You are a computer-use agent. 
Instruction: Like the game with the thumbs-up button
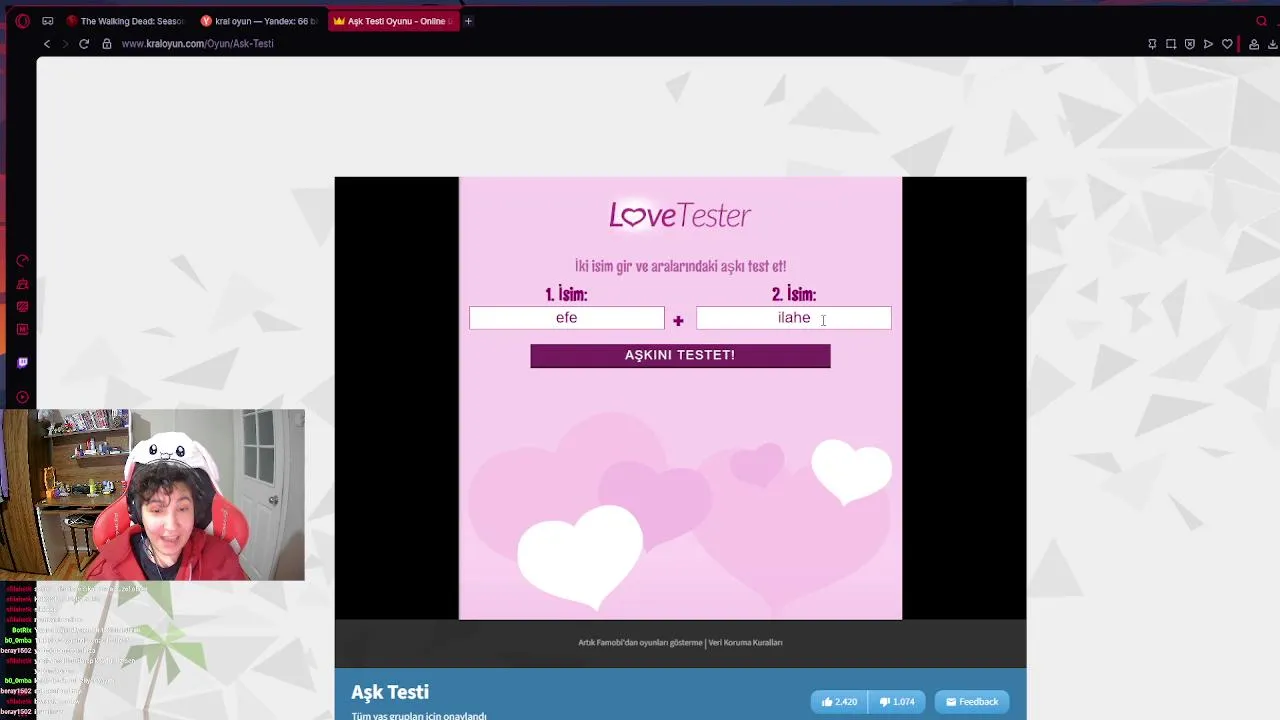pyautogui.click(x=839, y=702)
